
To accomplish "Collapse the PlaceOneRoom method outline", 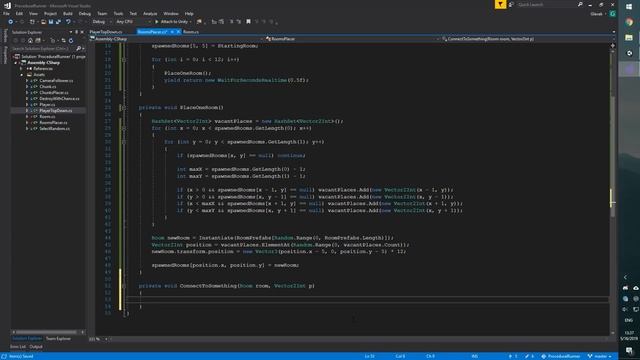I will pos(124,108).
